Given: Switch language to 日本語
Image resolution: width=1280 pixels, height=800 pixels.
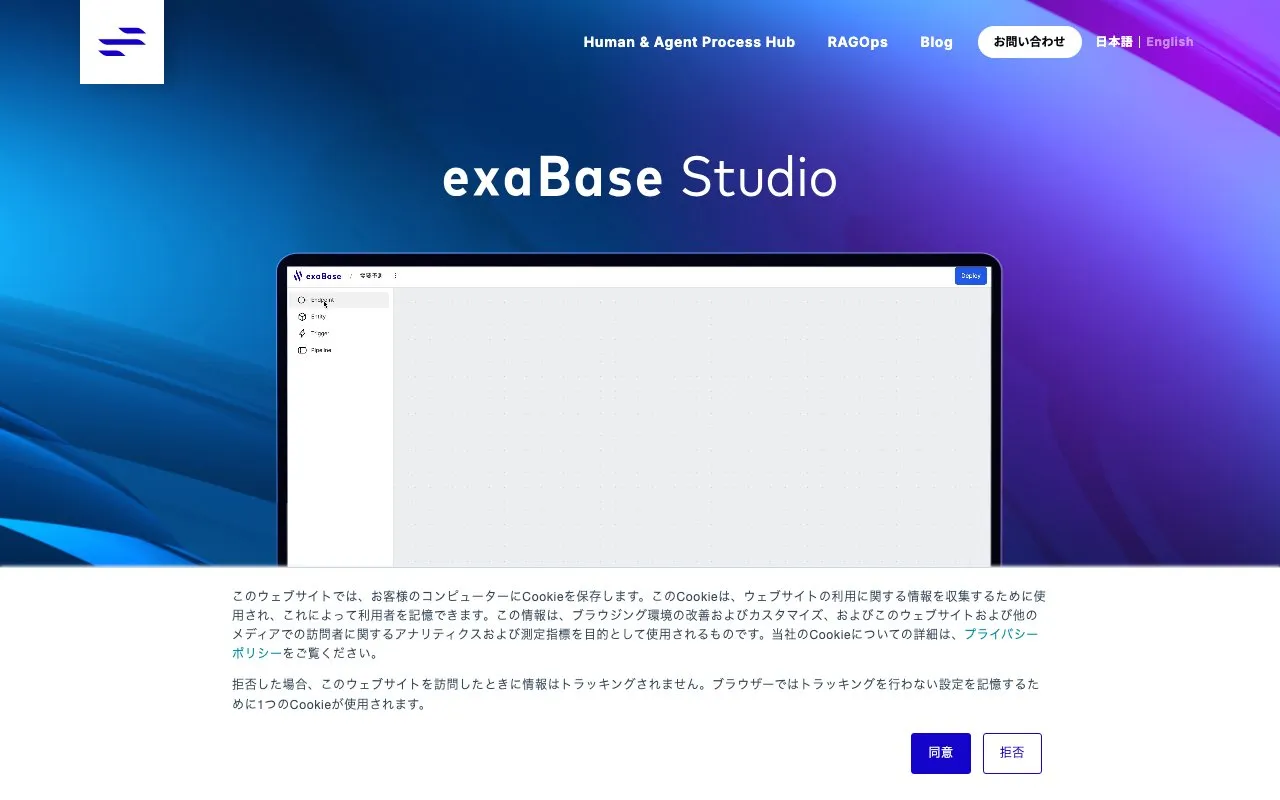Looking at the screenshot, I should 1114,42.
